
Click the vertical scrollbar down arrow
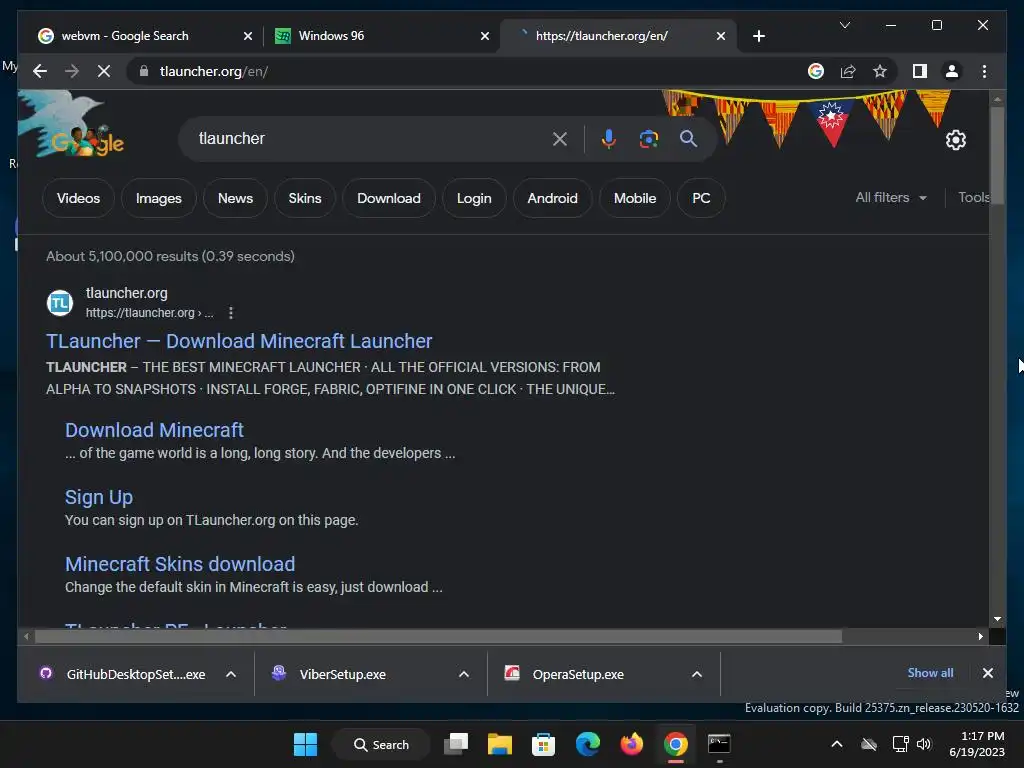point(997,618)
